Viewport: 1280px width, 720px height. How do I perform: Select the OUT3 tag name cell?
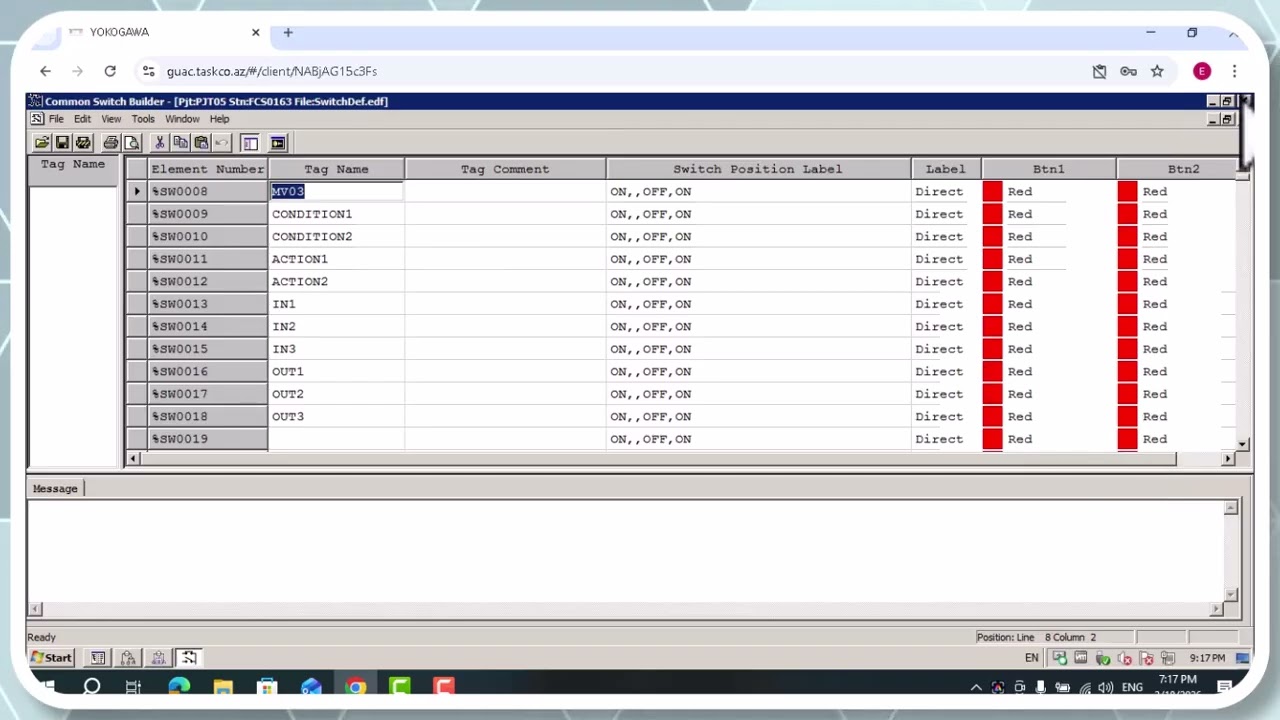(336, 417)
